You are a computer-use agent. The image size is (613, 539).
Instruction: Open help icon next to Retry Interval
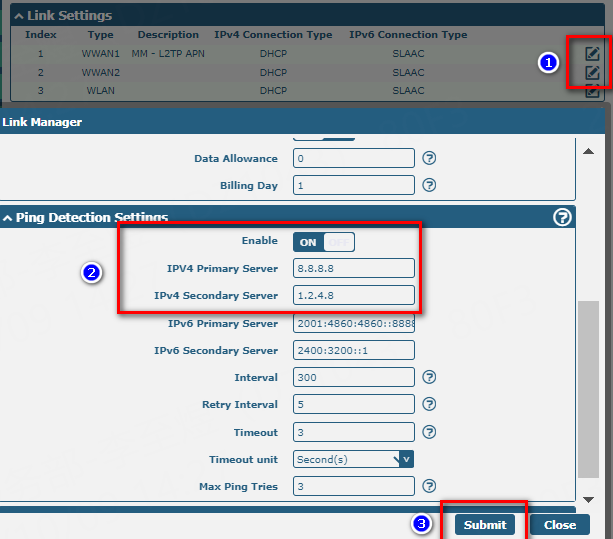(429, 405)
